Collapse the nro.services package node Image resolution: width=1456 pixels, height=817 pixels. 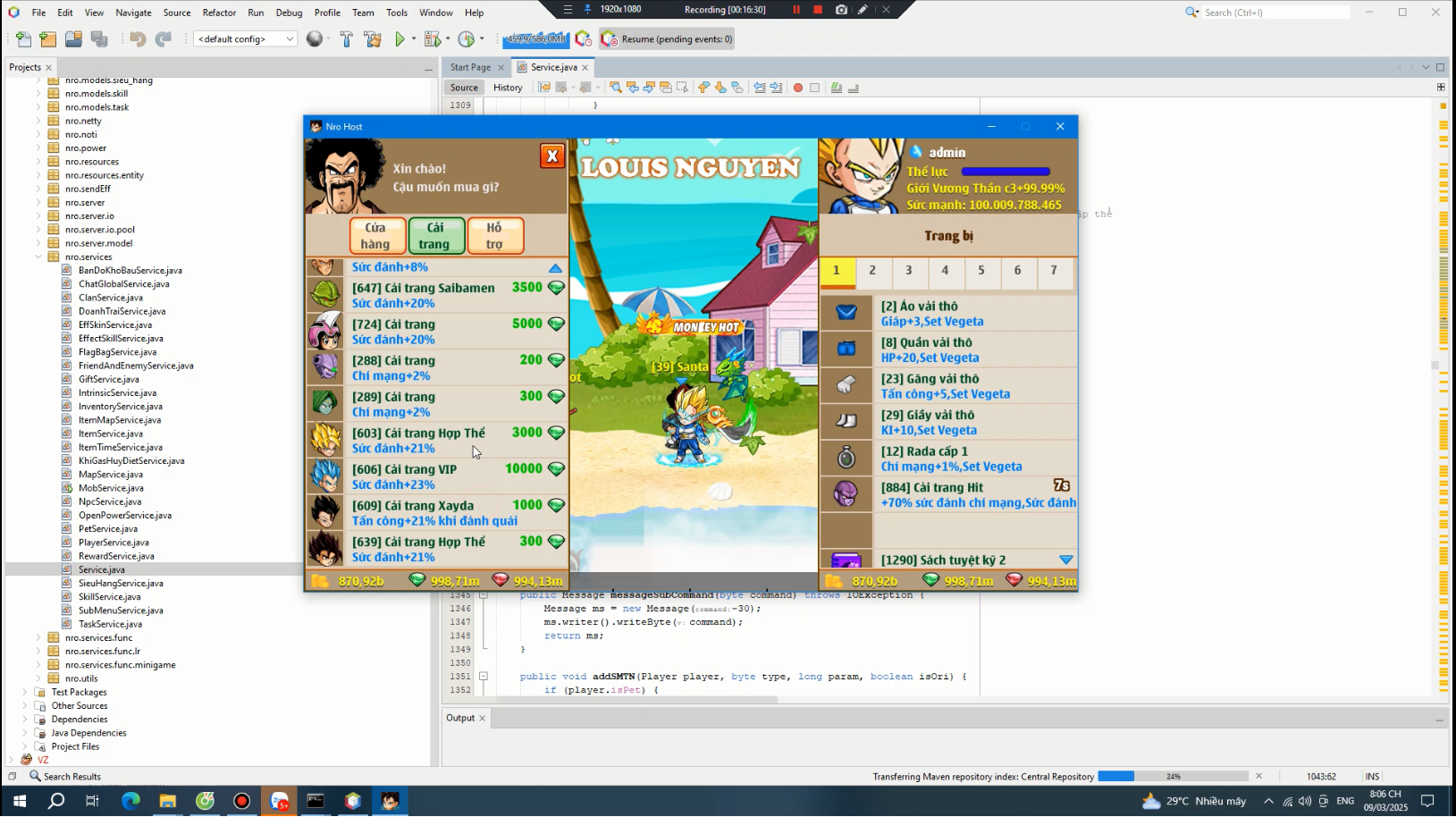[38, 257]
